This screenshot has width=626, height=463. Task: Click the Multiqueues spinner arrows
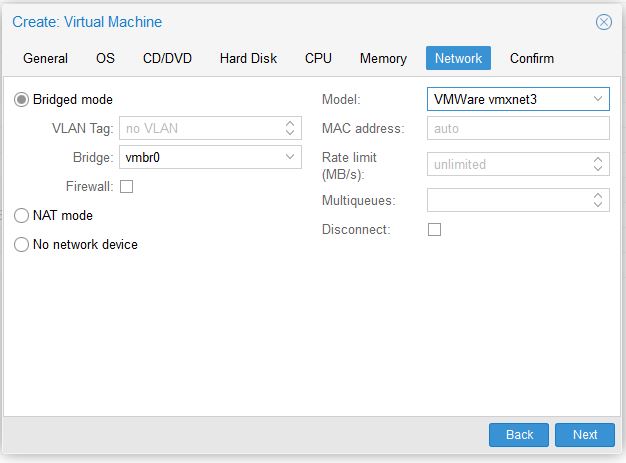599,200
